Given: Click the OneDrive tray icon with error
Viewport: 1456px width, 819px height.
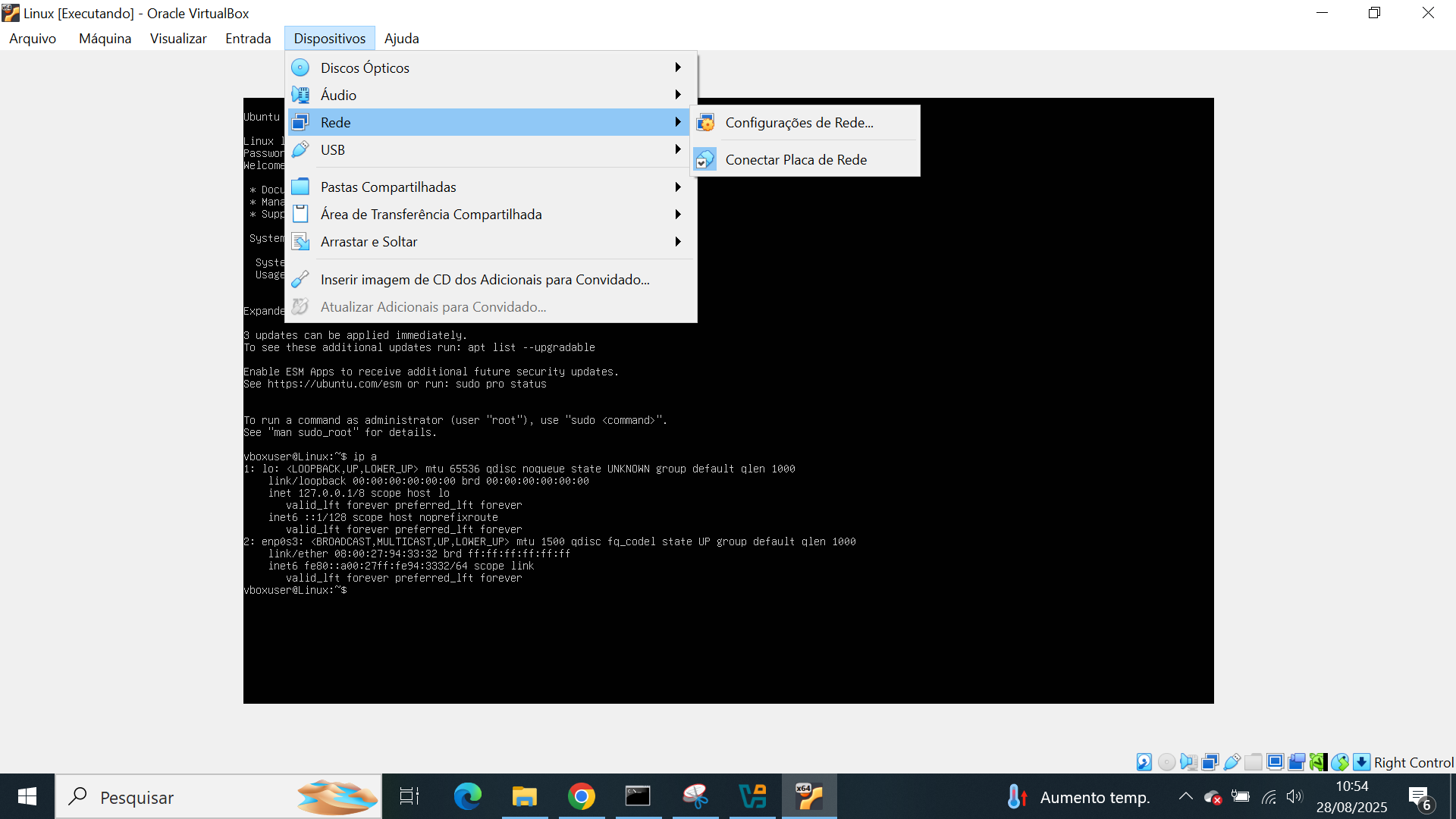Looking at the screenshot, I should coord(1213,797).
